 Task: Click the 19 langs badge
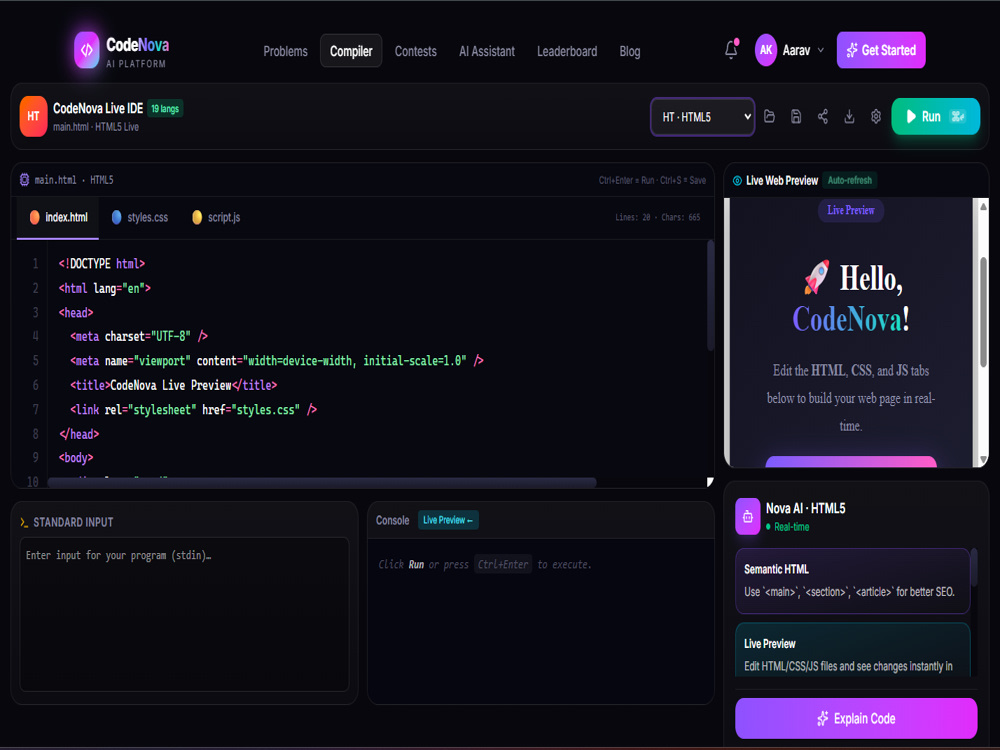point(165,108)
